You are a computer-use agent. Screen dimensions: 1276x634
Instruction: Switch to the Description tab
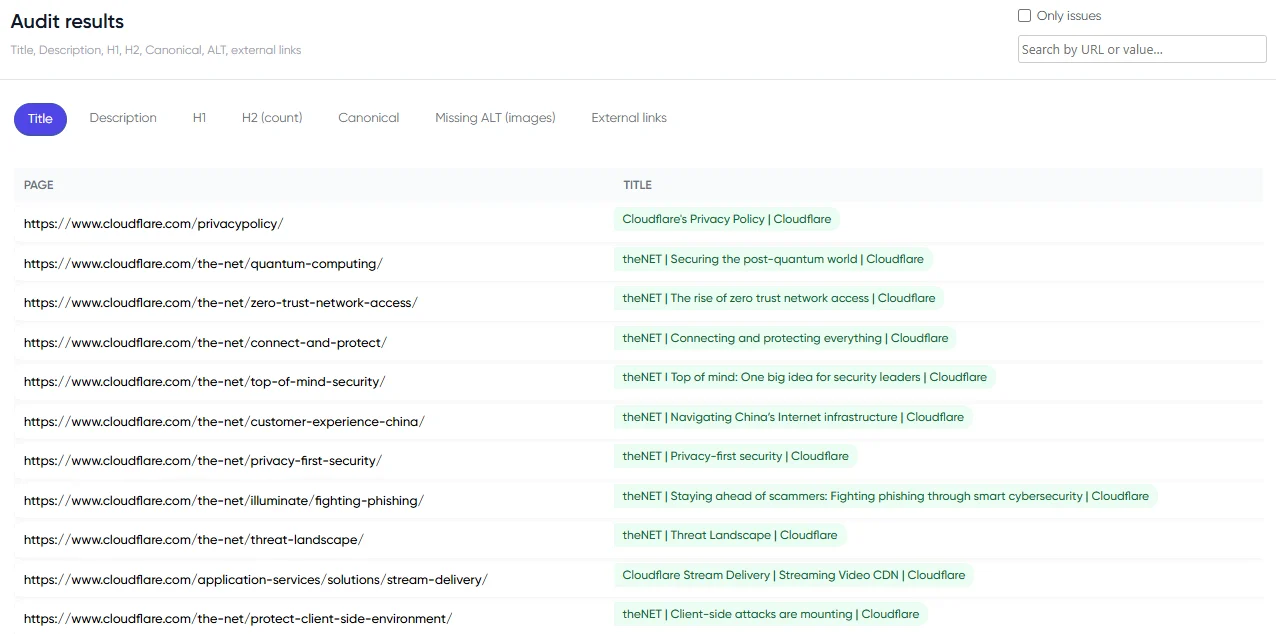click(123, 118)
